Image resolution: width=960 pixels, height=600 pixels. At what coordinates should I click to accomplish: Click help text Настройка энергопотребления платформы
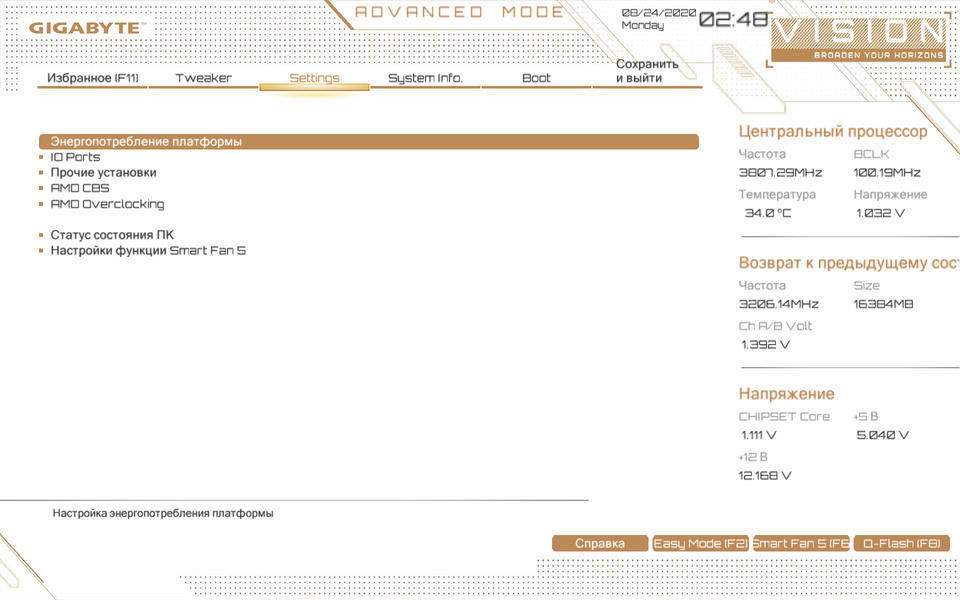click(x=163, y=514)
